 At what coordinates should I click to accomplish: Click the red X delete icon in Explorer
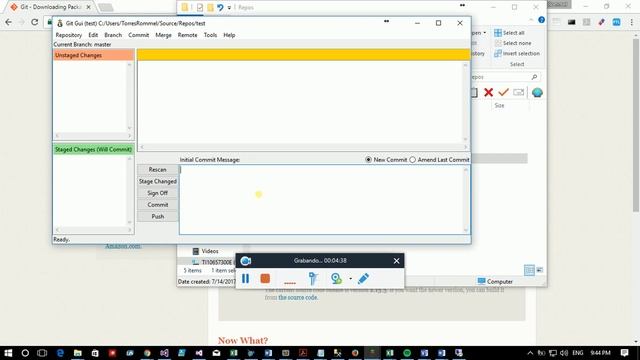point(488,92)
